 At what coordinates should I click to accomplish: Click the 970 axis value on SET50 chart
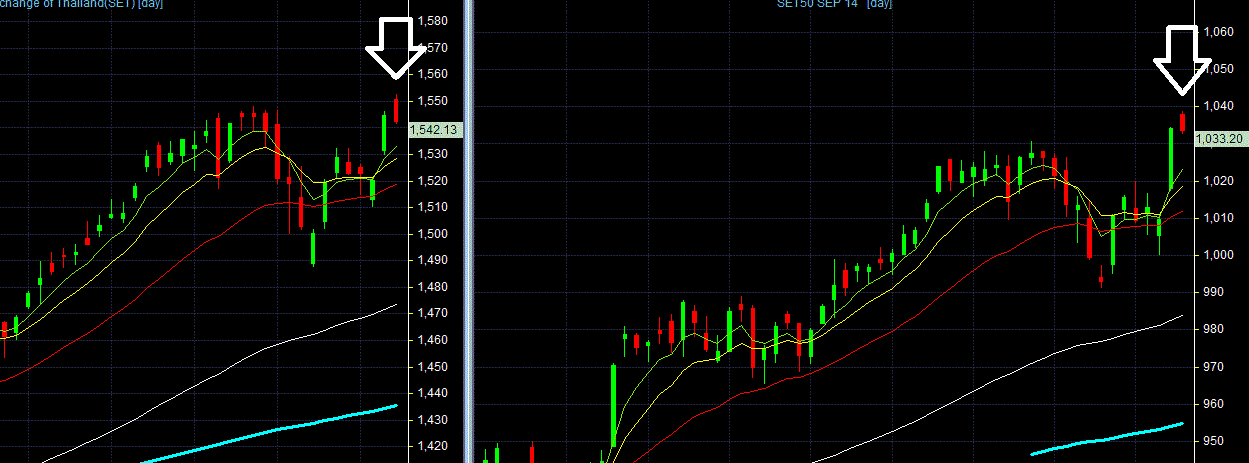(1213, 367)
